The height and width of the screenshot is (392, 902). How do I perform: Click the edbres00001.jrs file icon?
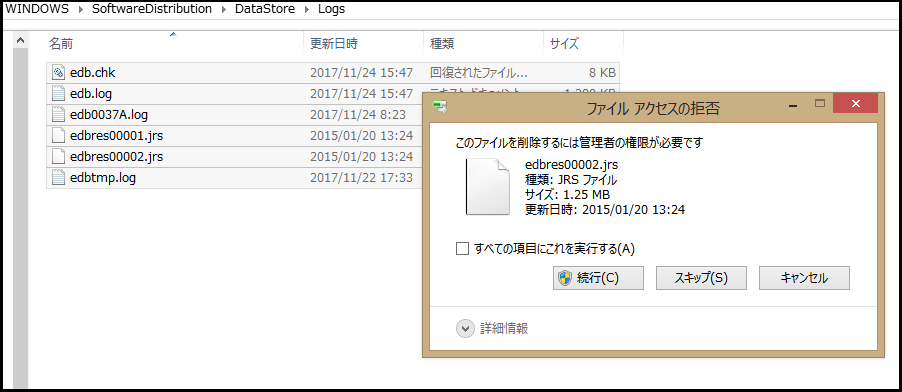click(x=58, y=136)
